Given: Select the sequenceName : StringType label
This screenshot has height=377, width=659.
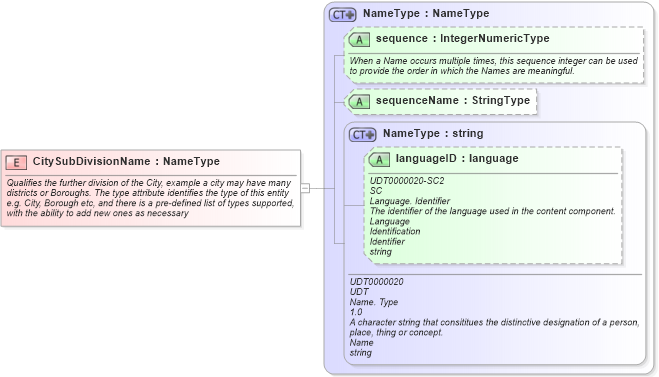Looking at the screenshot, I should 453,100.
